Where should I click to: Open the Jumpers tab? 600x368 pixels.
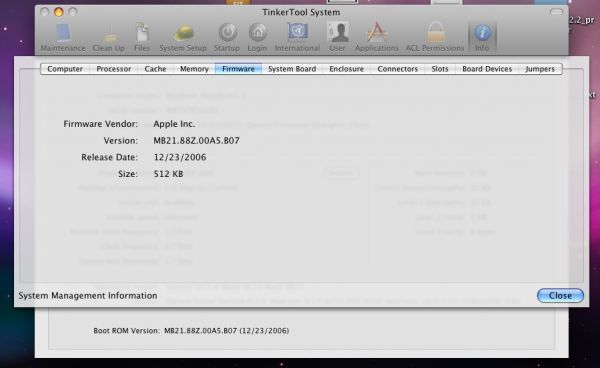540,69
